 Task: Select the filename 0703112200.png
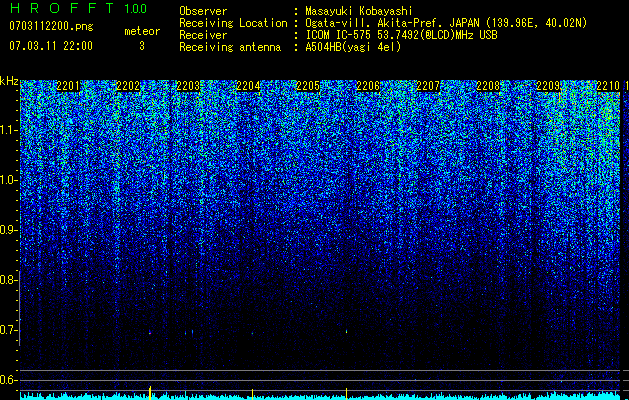pyautogui.click(x=51, y=26)
